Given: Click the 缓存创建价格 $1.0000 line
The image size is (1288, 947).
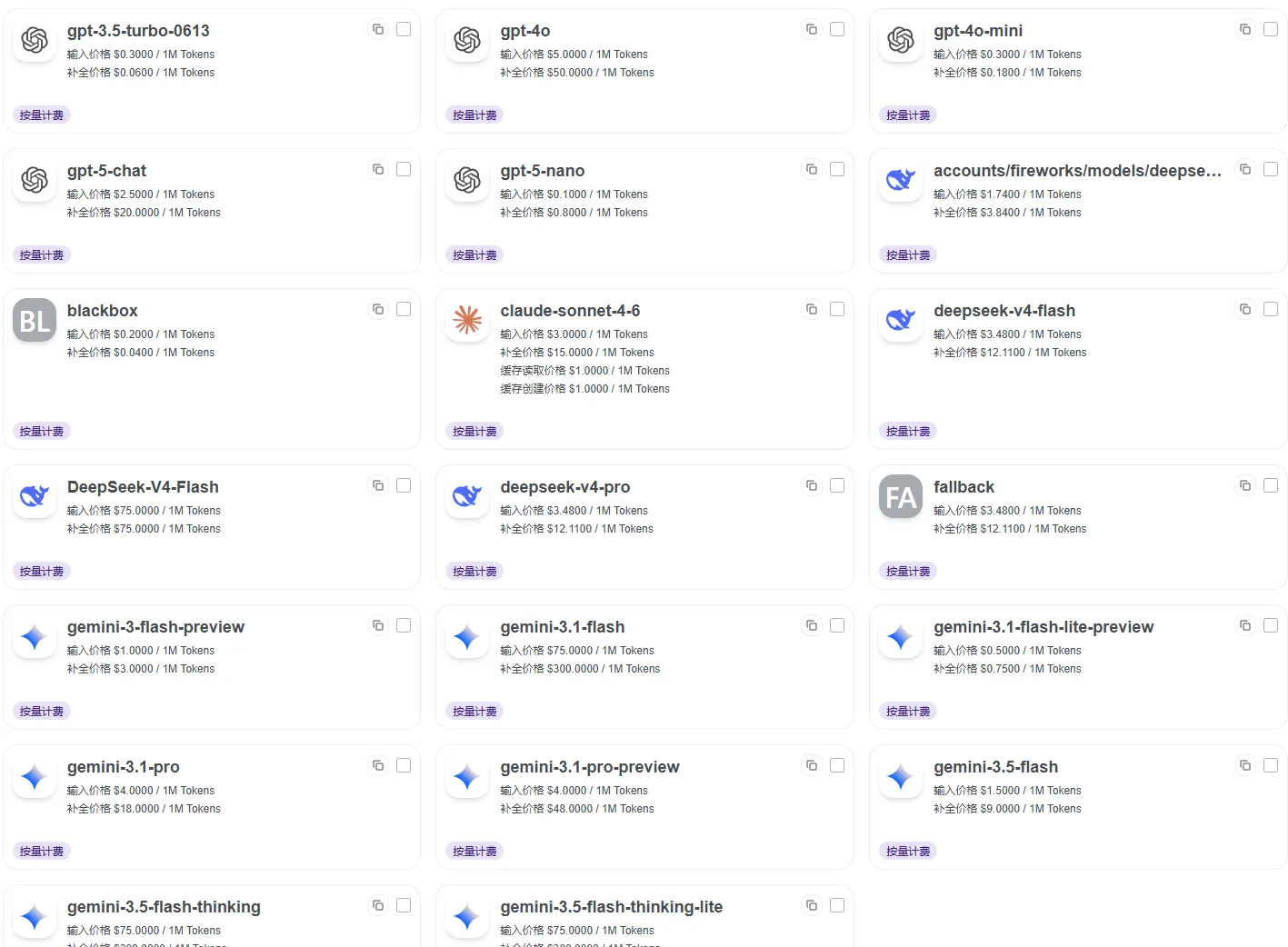Looking at the screenshot, I should point(584,389).
